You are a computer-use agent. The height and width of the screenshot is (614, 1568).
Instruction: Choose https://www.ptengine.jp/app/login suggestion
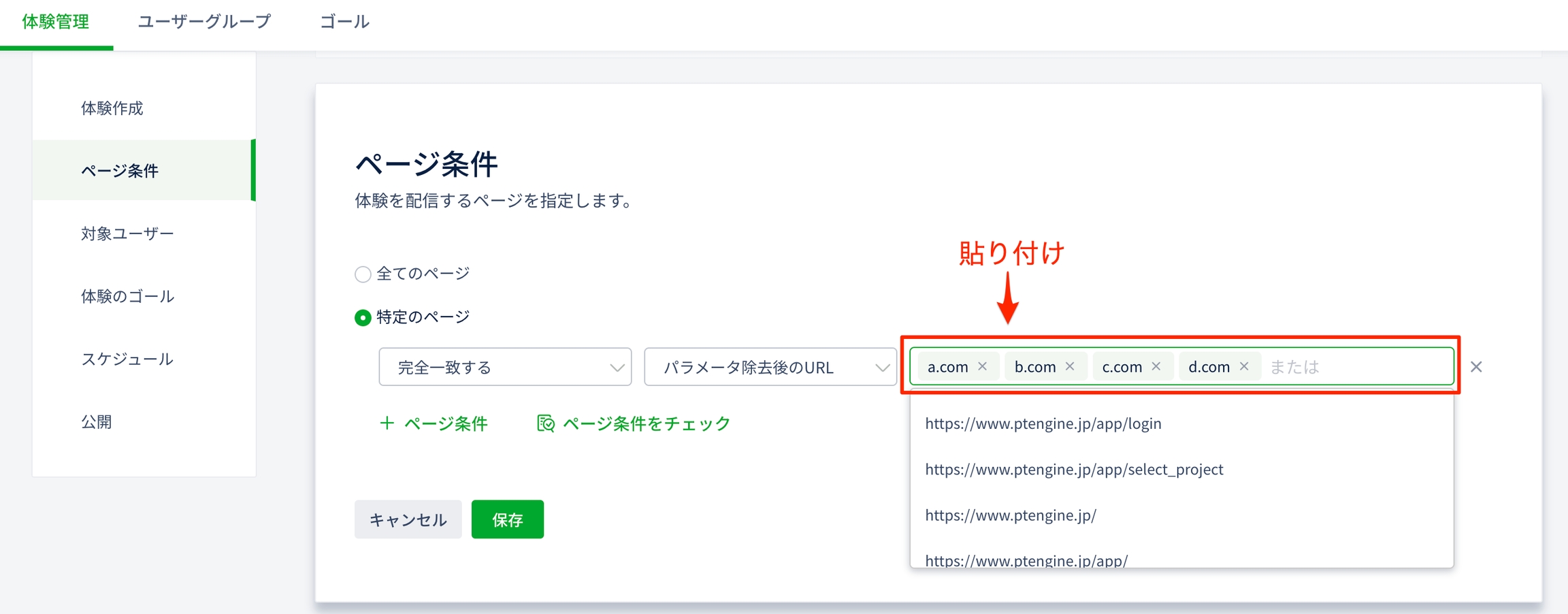(x=1043, y=423)
